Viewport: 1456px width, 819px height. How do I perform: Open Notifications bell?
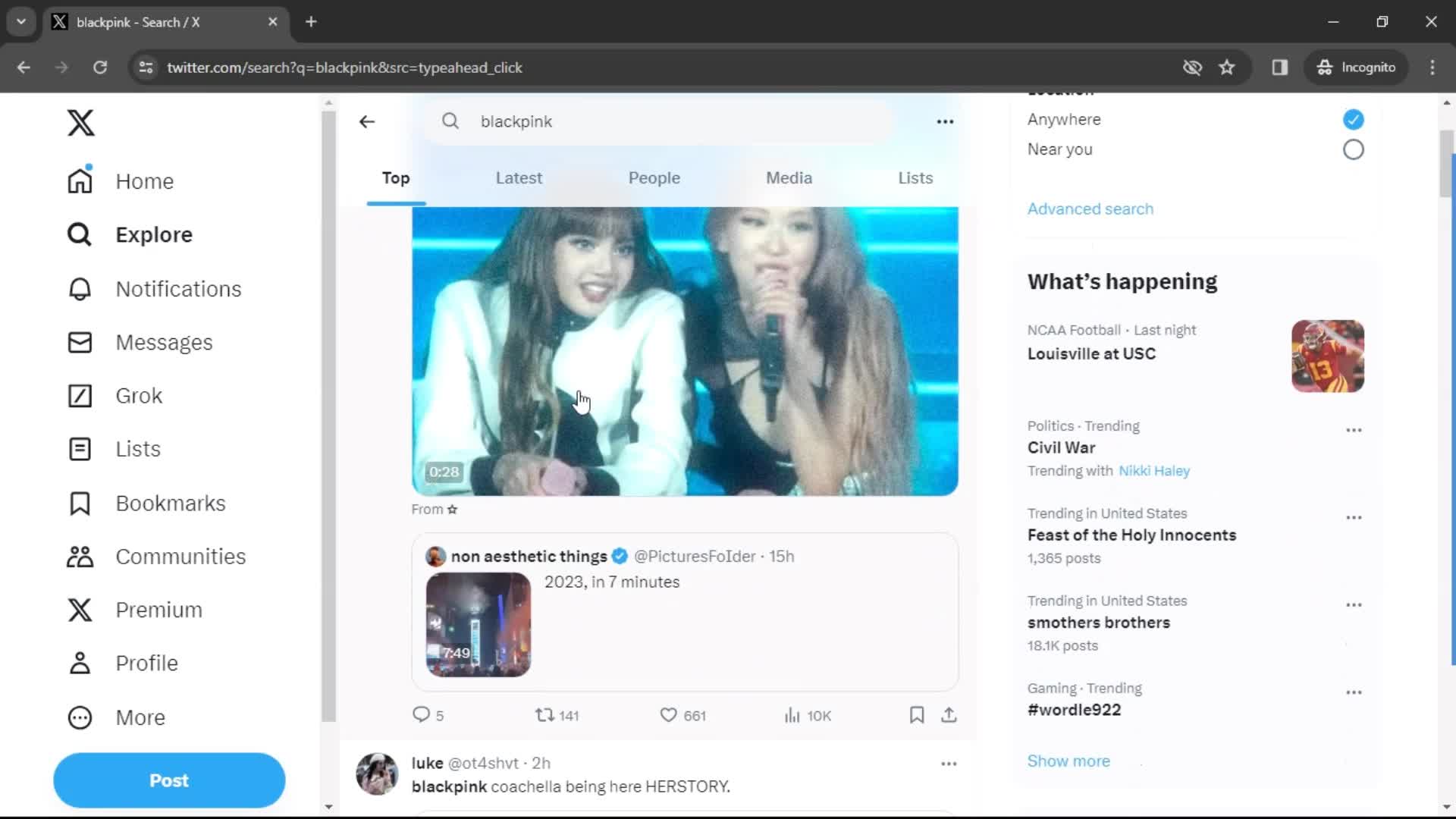point(154,289)
